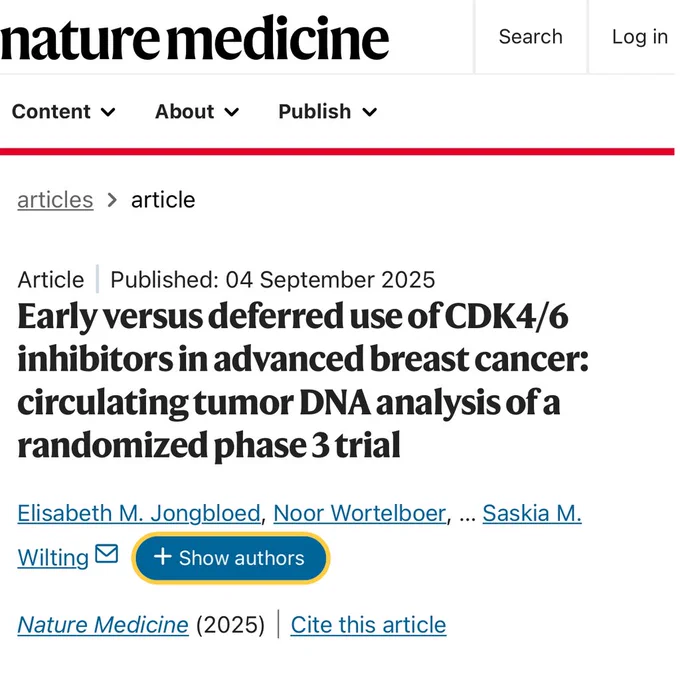Click the Search button in header
680x676 pixels.
pyautogui.click(x=531, y=37)
